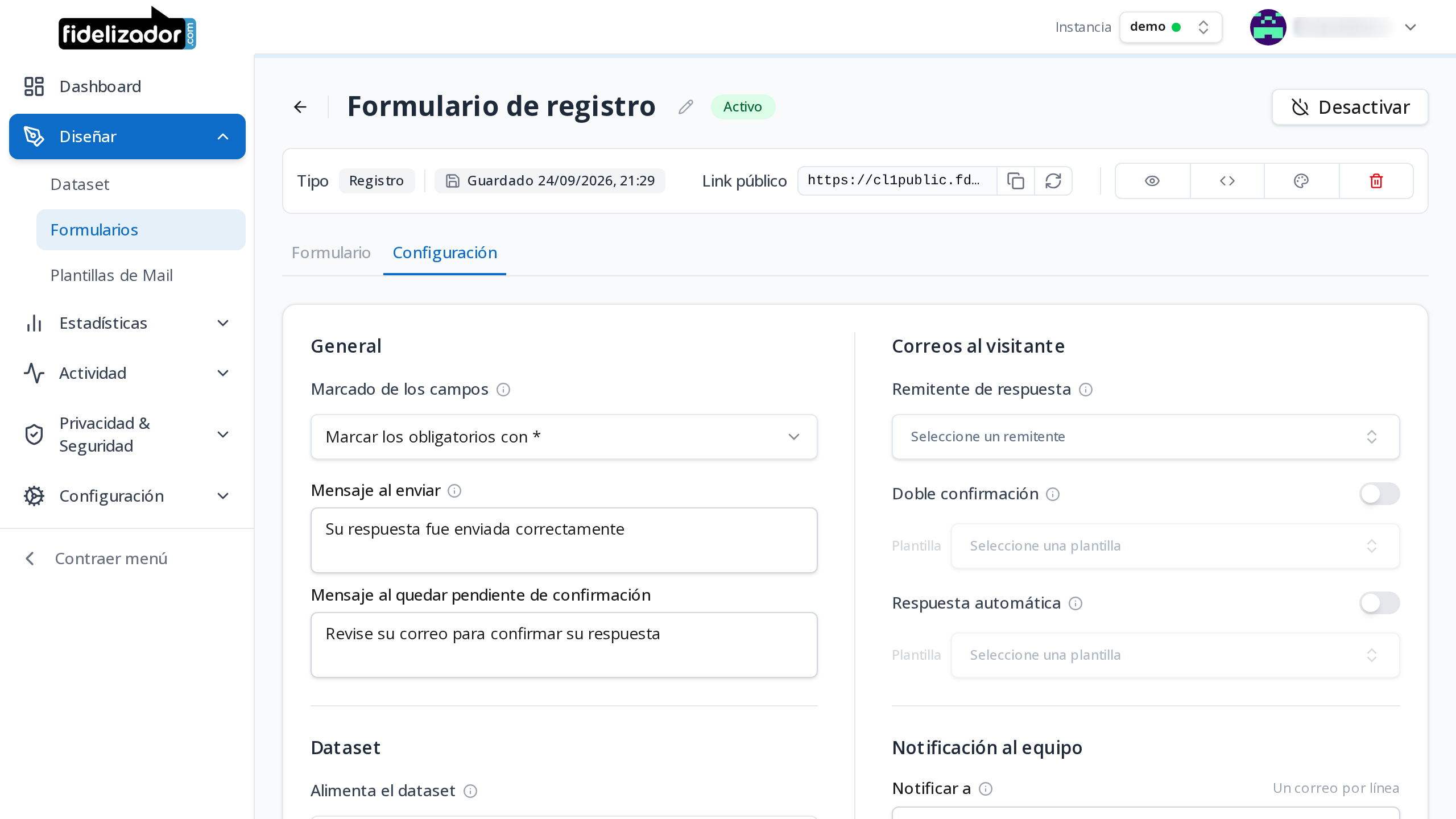The image size is (1456, 819).
Task: Click the Dashboard grid icon
Action: point(34,86)
